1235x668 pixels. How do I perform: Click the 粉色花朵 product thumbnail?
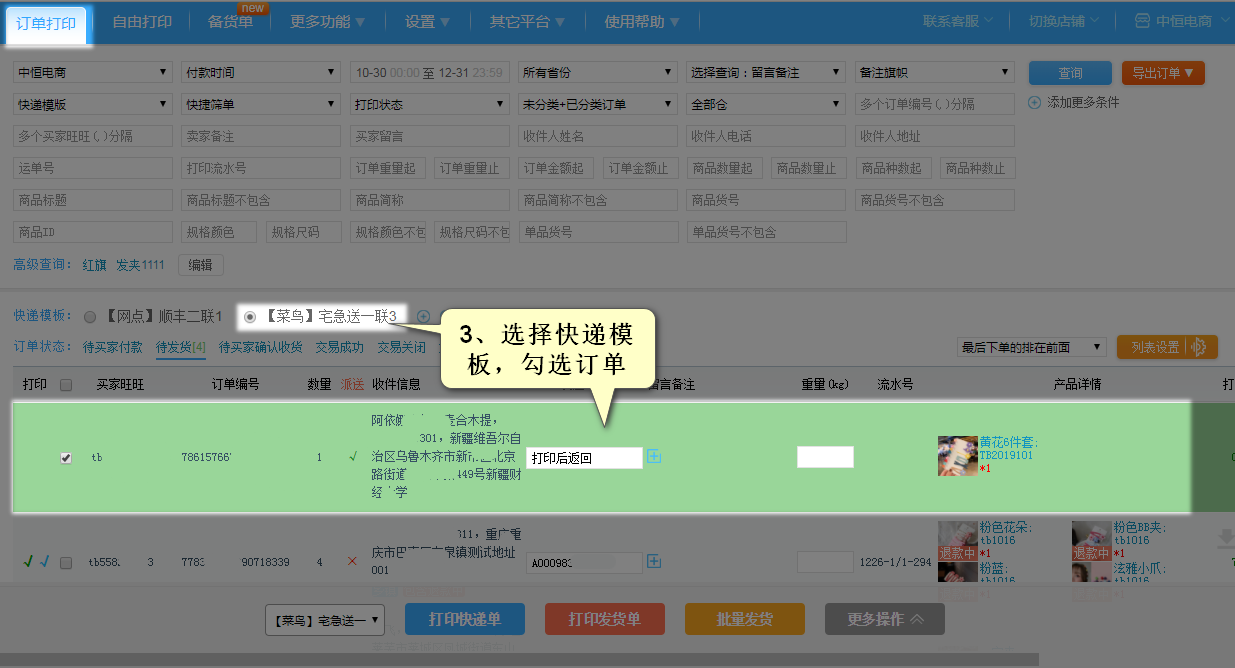(x=957, y=541)
